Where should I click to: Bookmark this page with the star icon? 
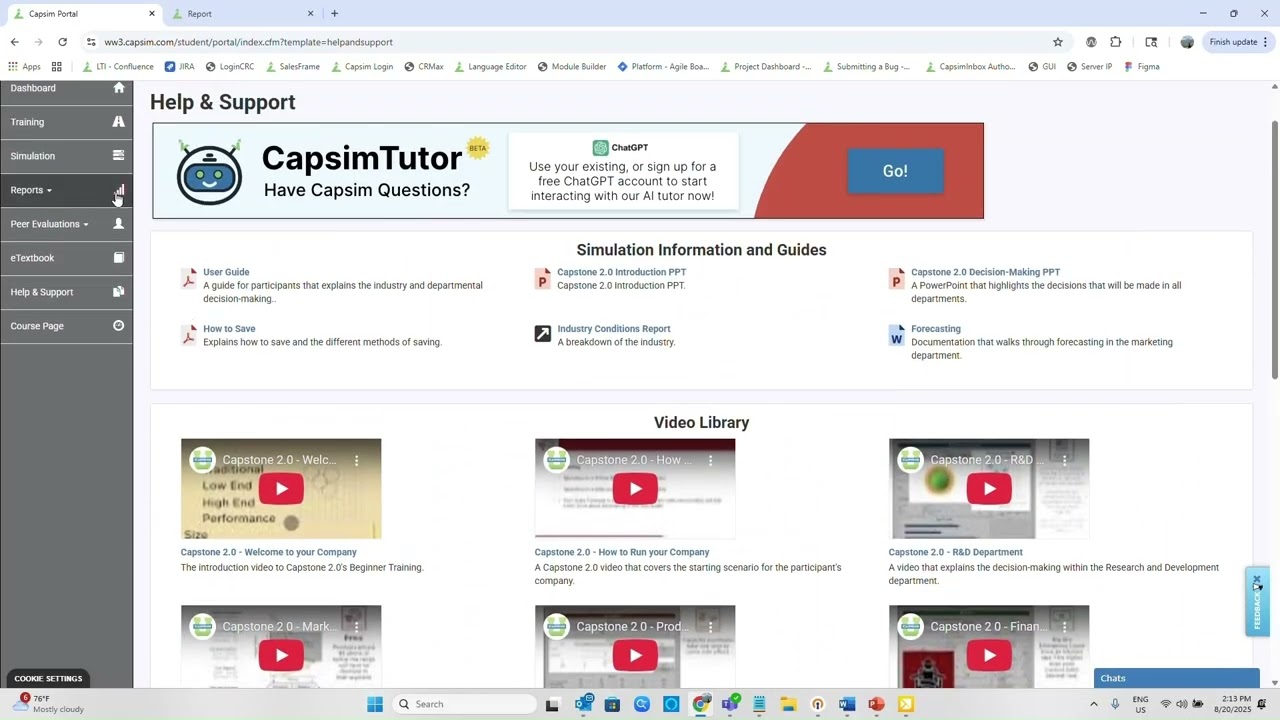1058,42
